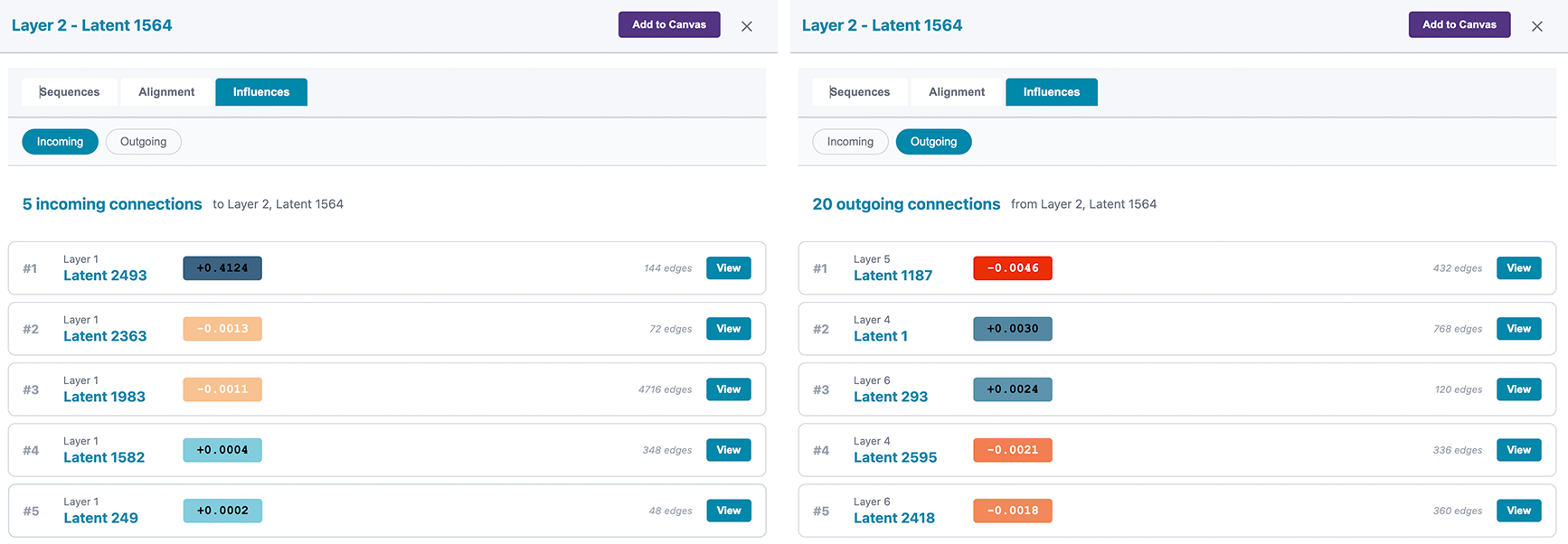This screenshot has height=544, width=1568.
Task: View outgoing connection Latent 2418
Action: click(x=1518, y=511)
